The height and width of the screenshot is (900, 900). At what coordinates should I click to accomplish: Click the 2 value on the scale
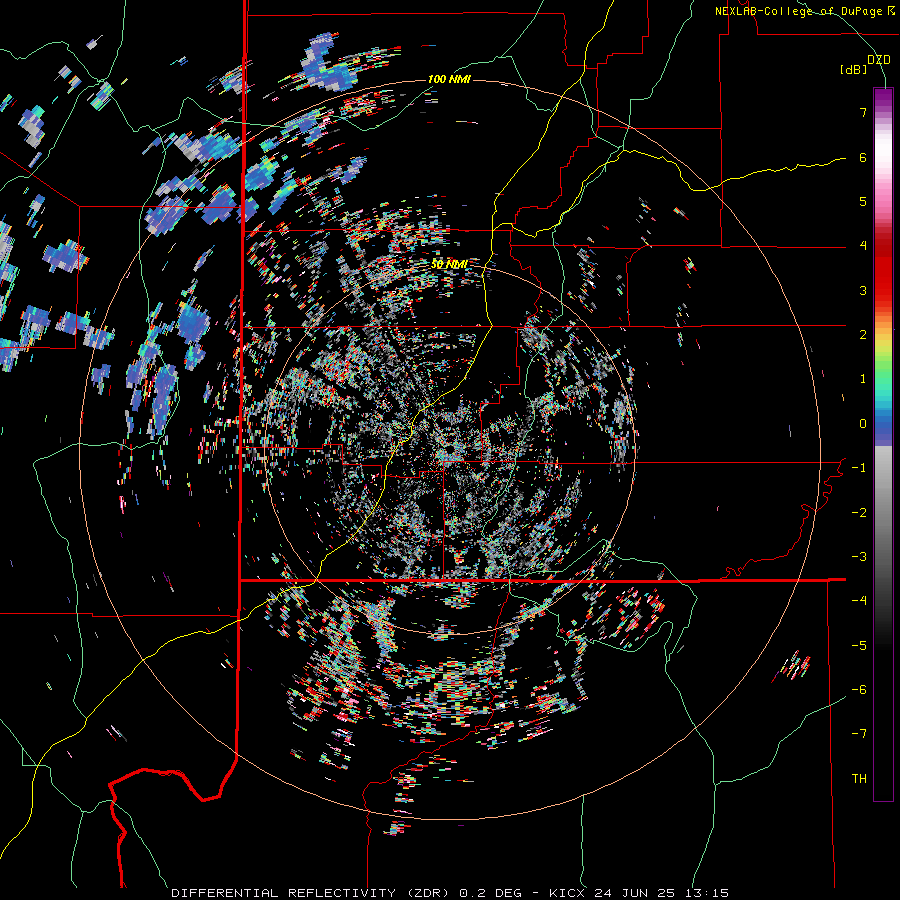point(863,335)
